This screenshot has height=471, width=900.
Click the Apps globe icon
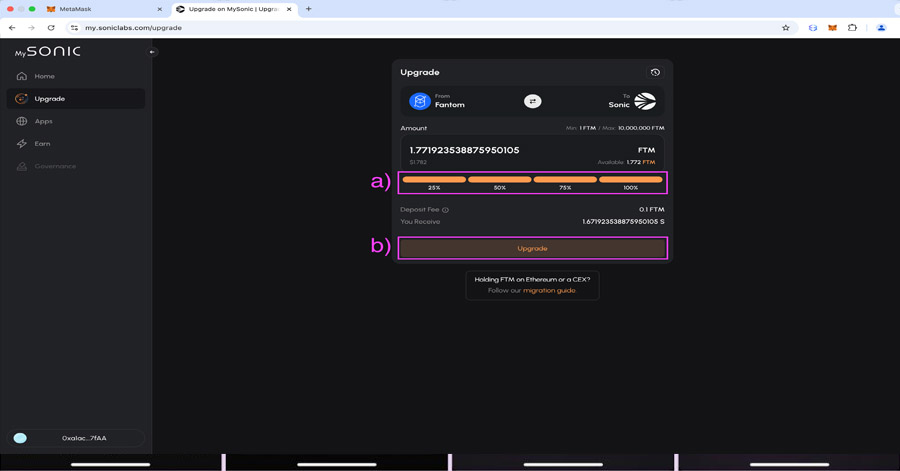22,121
